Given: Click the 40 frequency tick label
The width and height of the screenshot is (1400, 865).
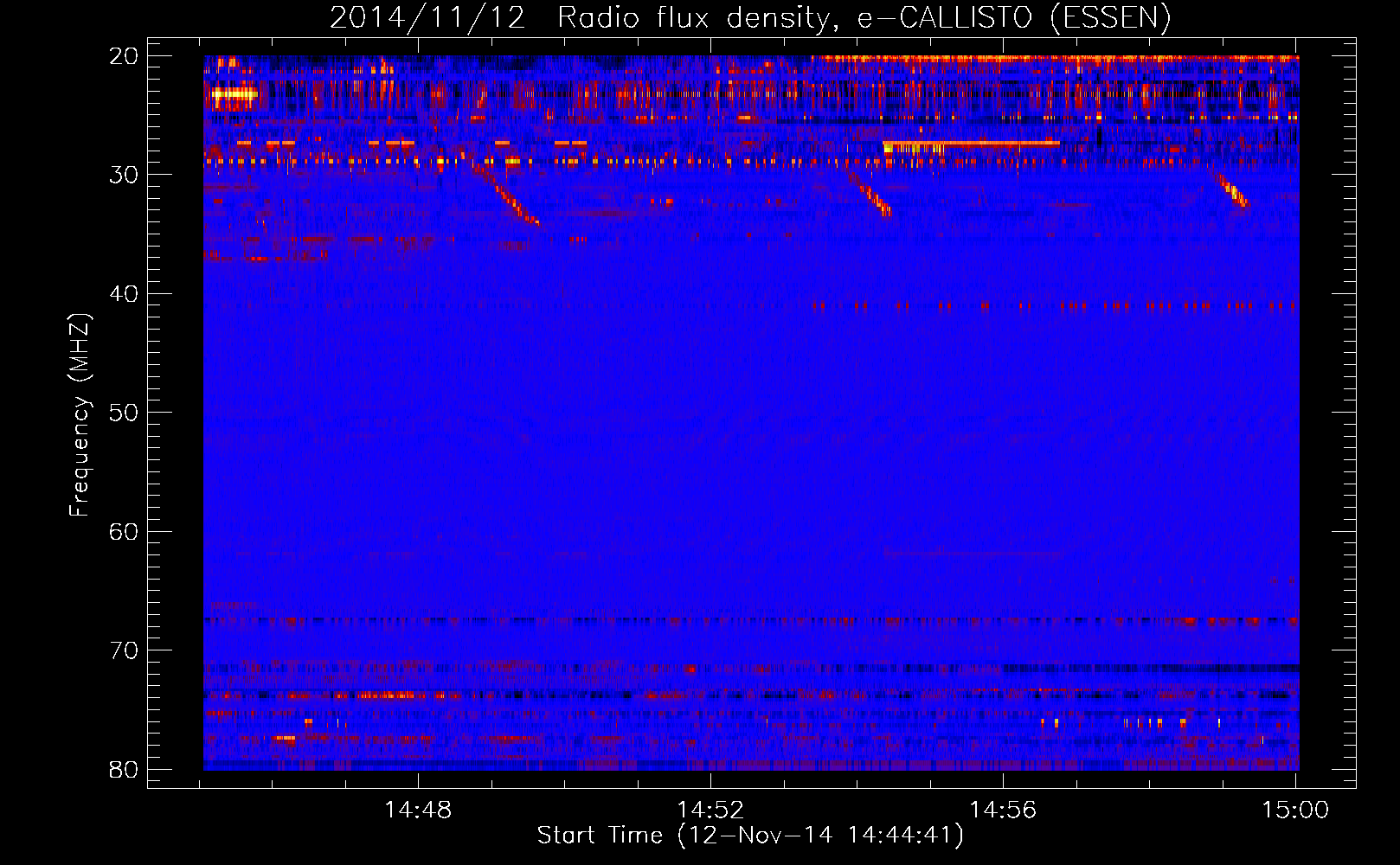Looking at the screenshot, I should coord(125,294).
